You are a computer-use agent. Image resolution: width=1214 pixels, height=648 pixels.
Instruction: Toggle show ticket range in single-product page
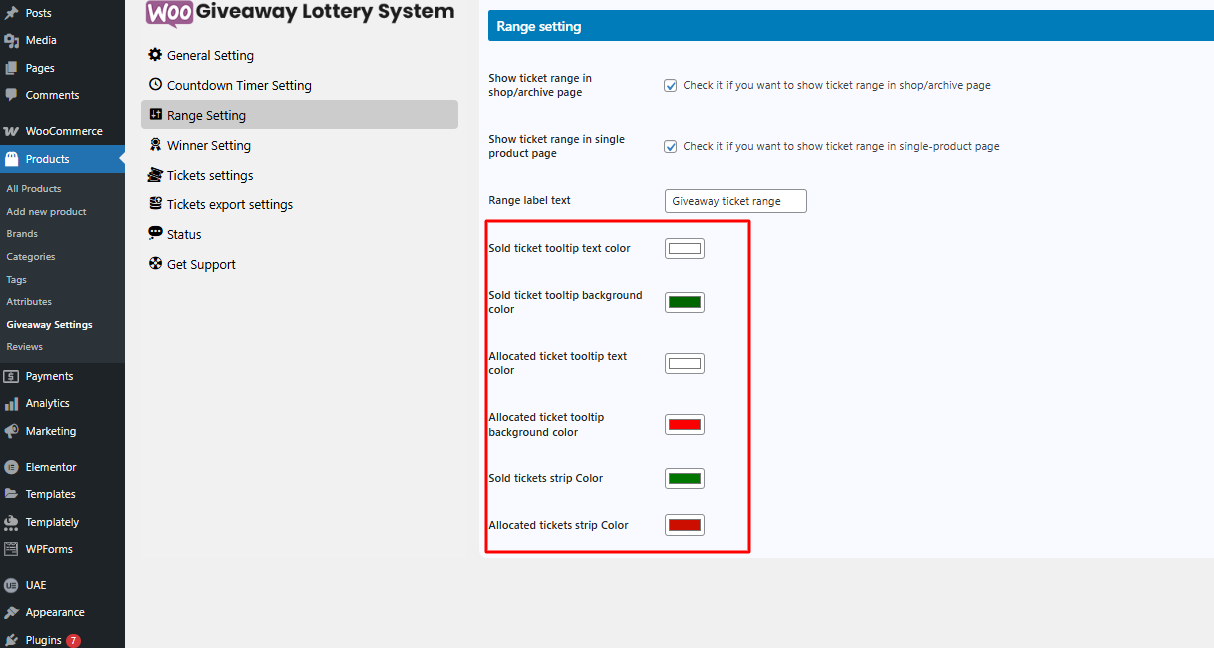coord(671,146)
